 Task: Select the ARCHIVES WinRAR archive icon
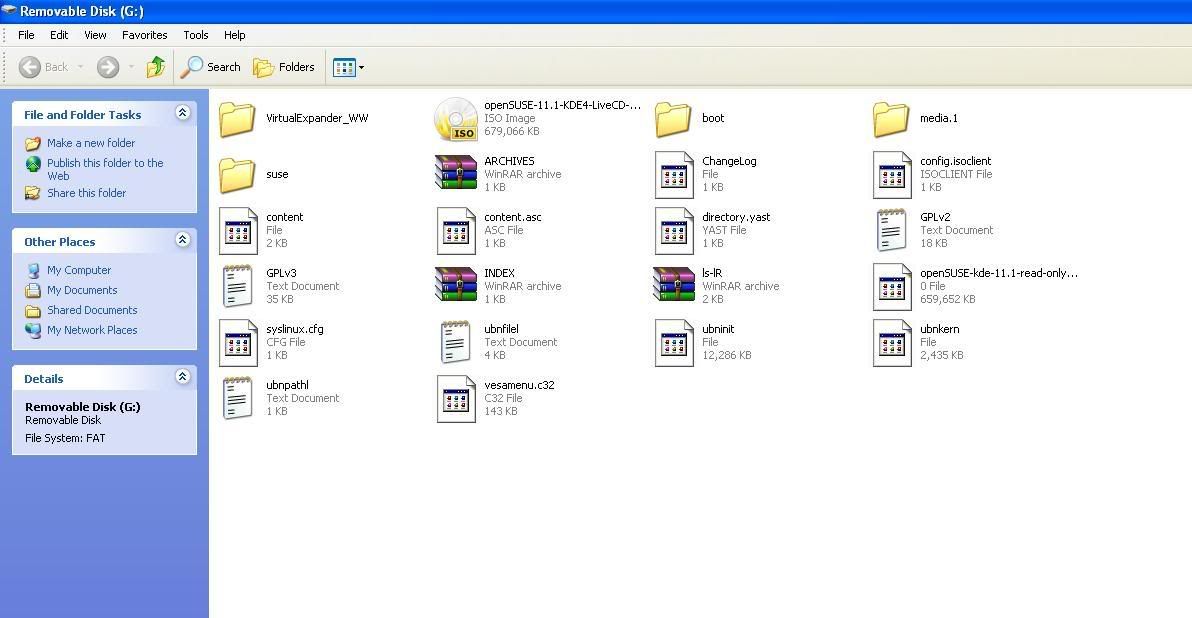[455, 173]
